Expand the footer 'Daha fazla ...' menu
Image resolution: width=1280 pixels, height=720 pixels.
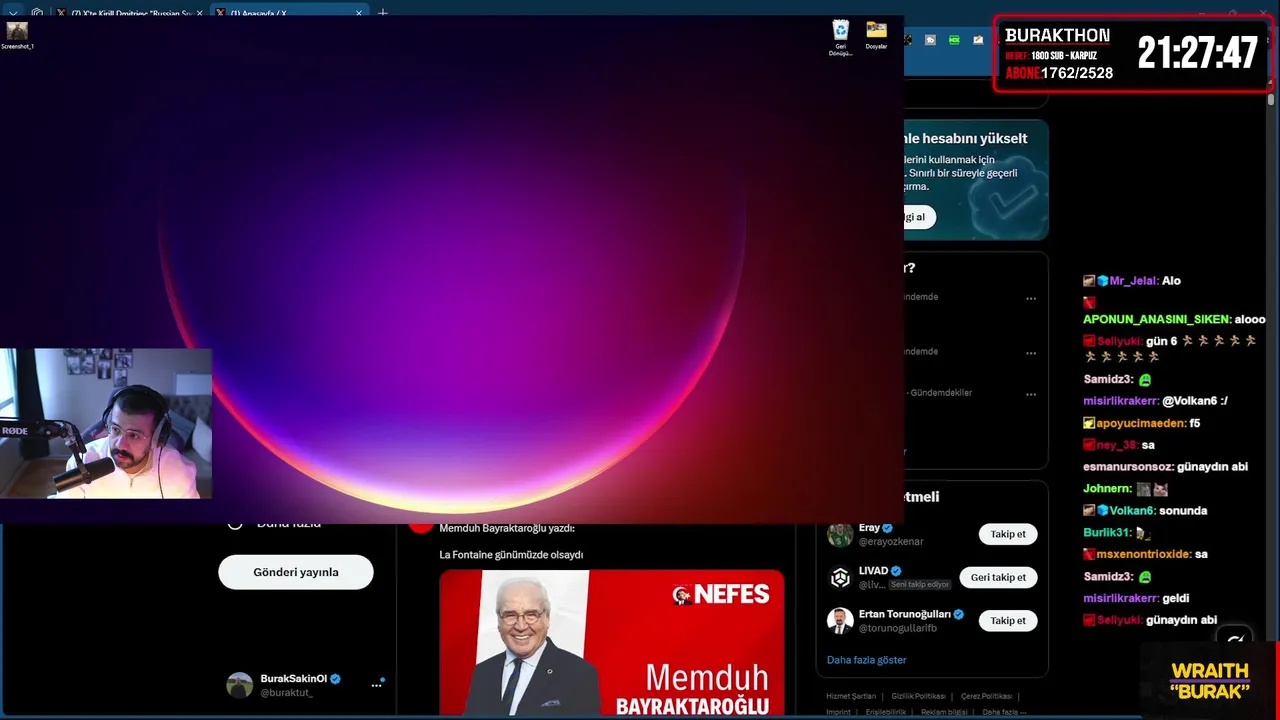pos(1004,712)
